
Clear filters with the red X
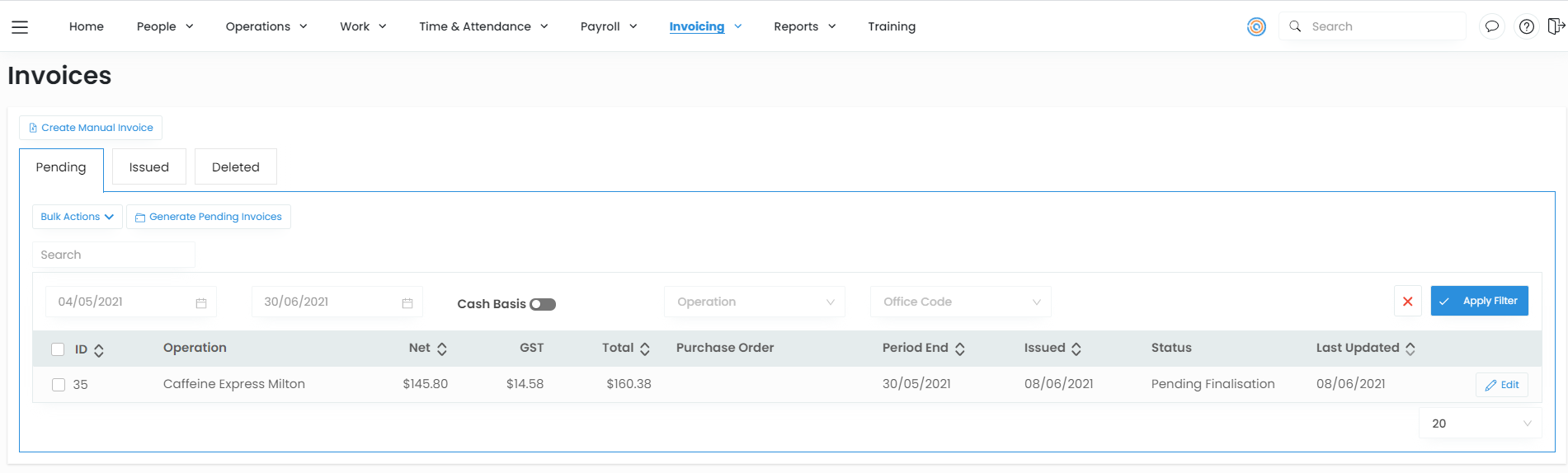click(1407, 302)
